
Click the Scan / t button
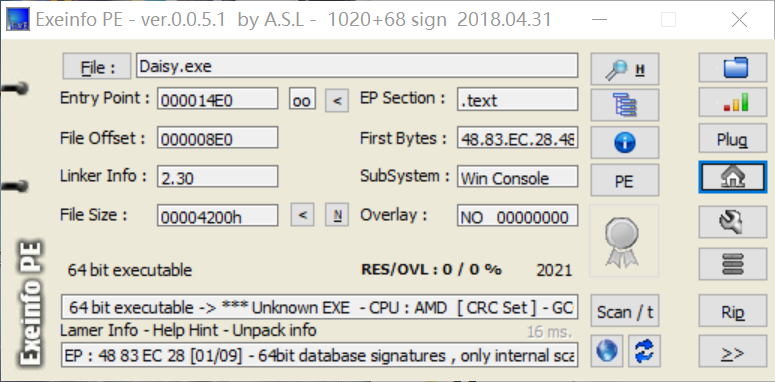[625, 311]
